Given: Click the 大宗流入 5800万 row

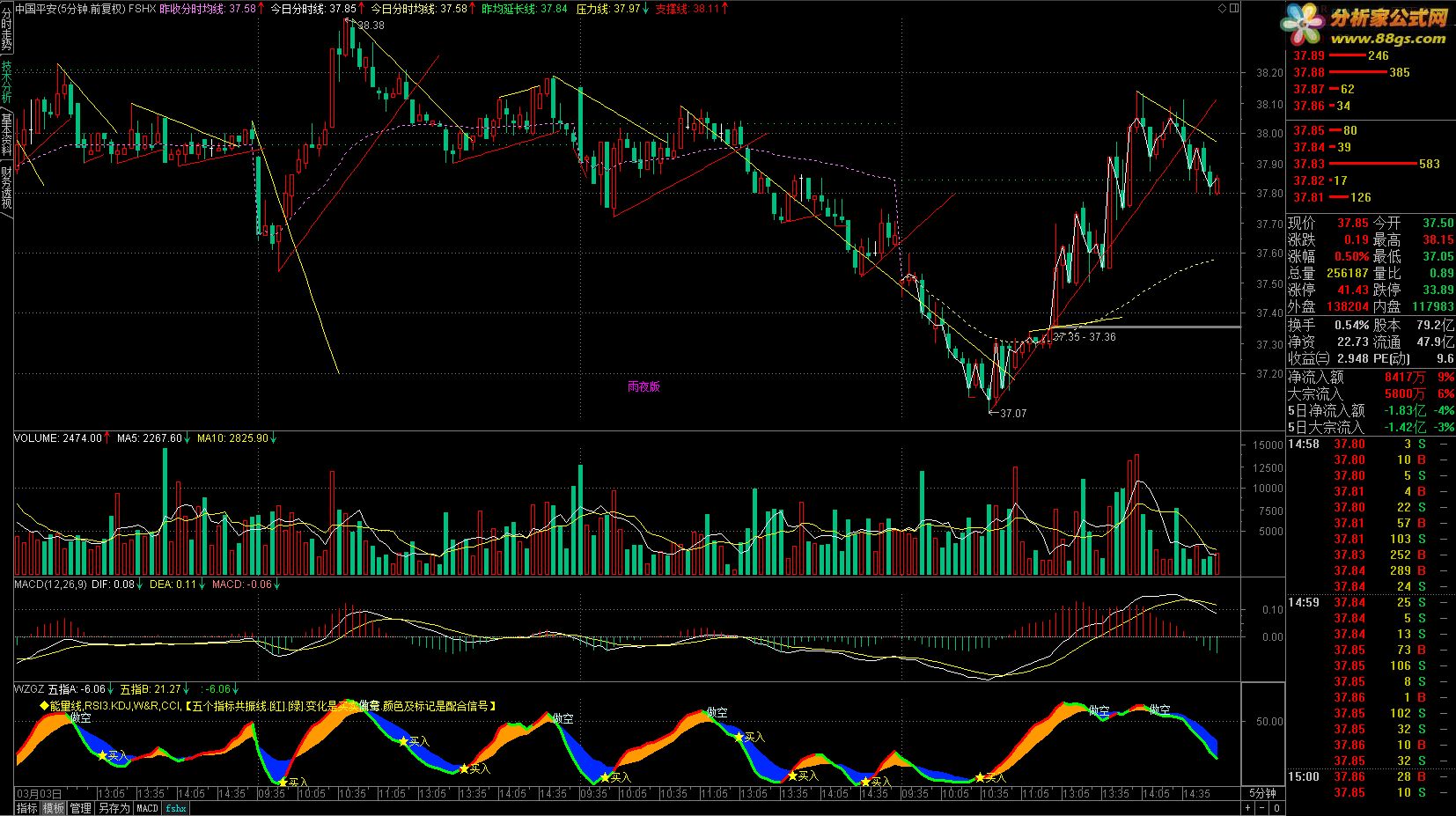Looking at the screenshot, I should click(1371, 393).
